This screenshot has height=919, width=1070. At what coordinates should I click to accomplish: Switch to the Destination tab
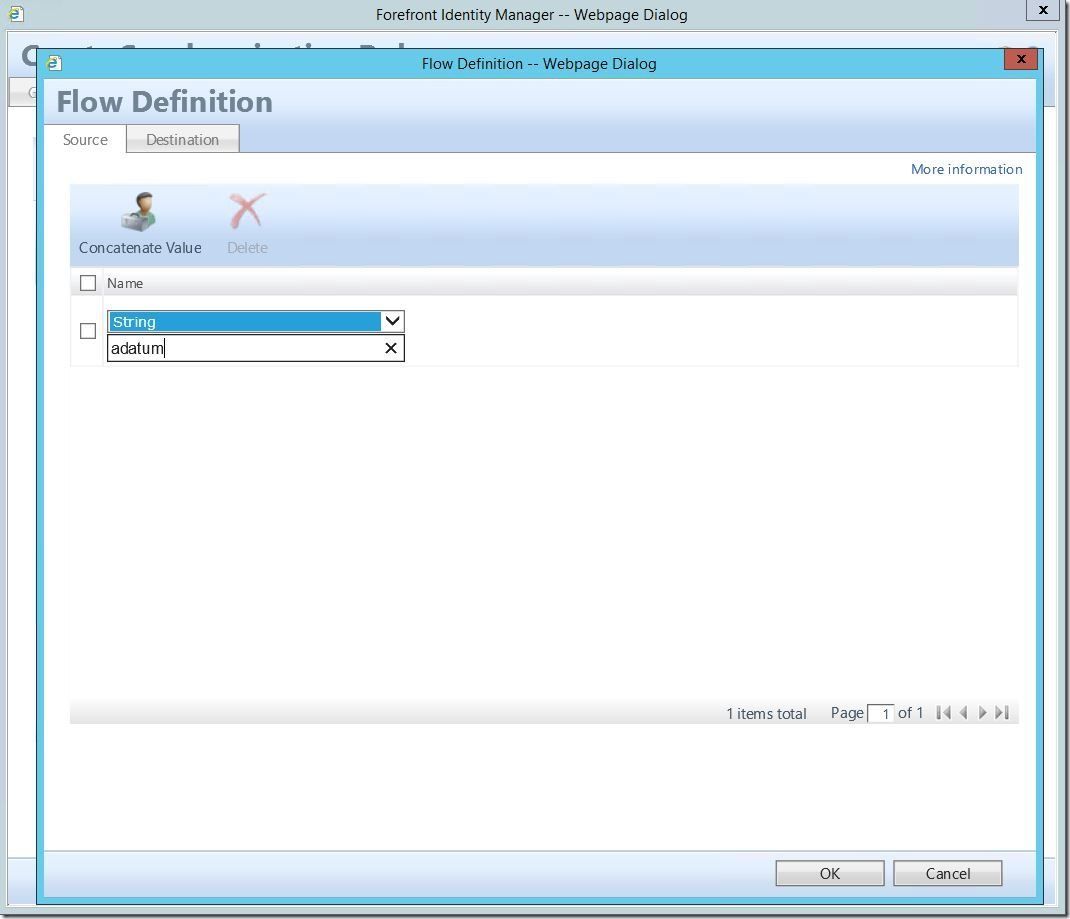coord(183,139)
